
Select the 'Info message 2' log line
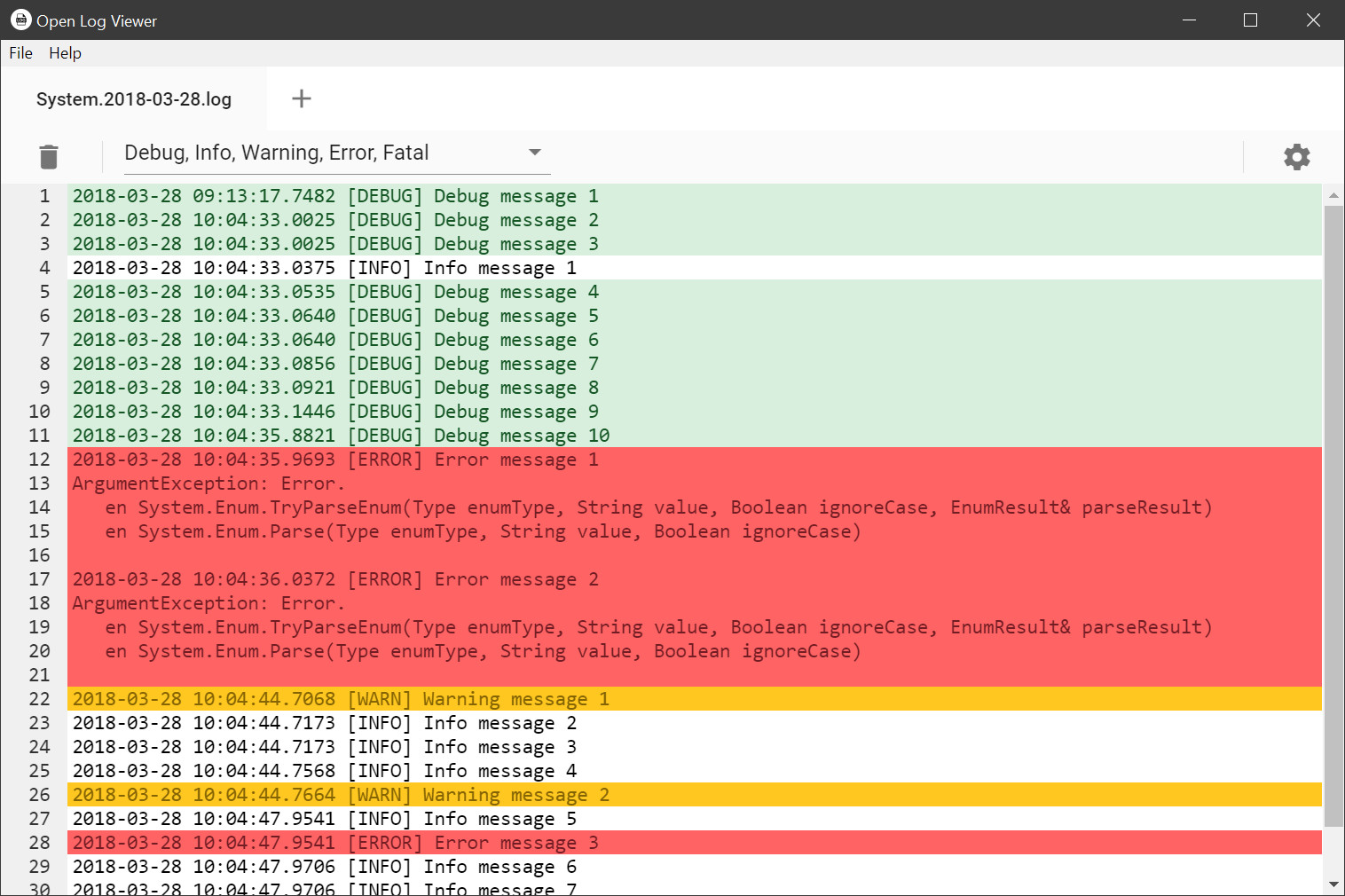point(695,723)
